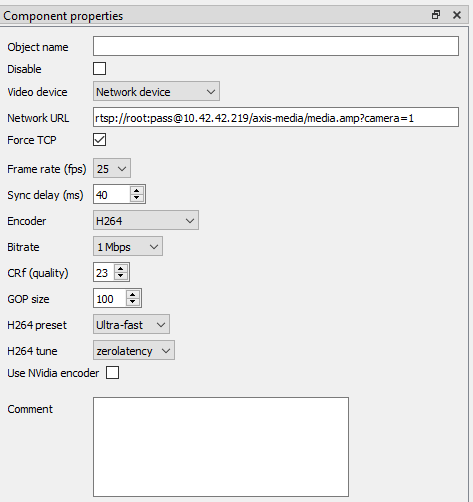Image resolution: width=473 pixels, height=502 pixels.
Task: Decrease Sync delay with down arrow
Action: click(x=137, y=198)
